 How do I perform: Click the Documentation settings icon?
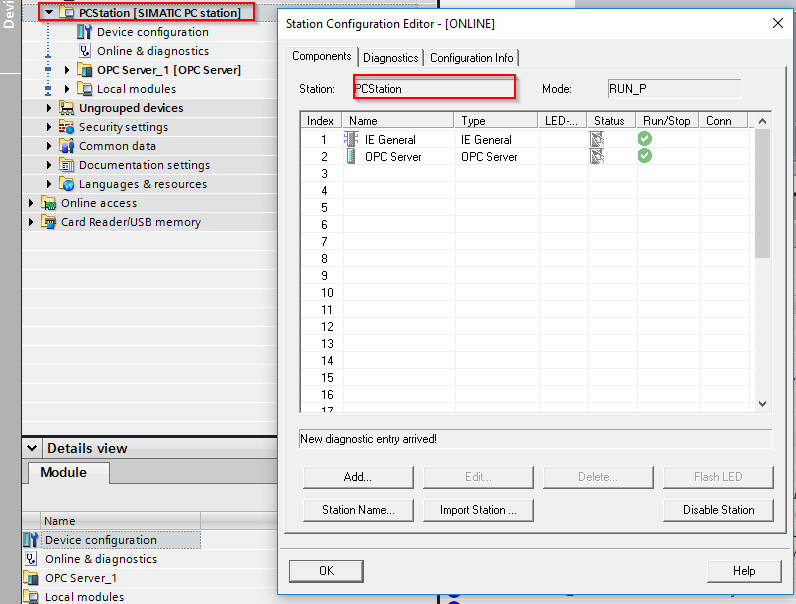tap(67, 165)
